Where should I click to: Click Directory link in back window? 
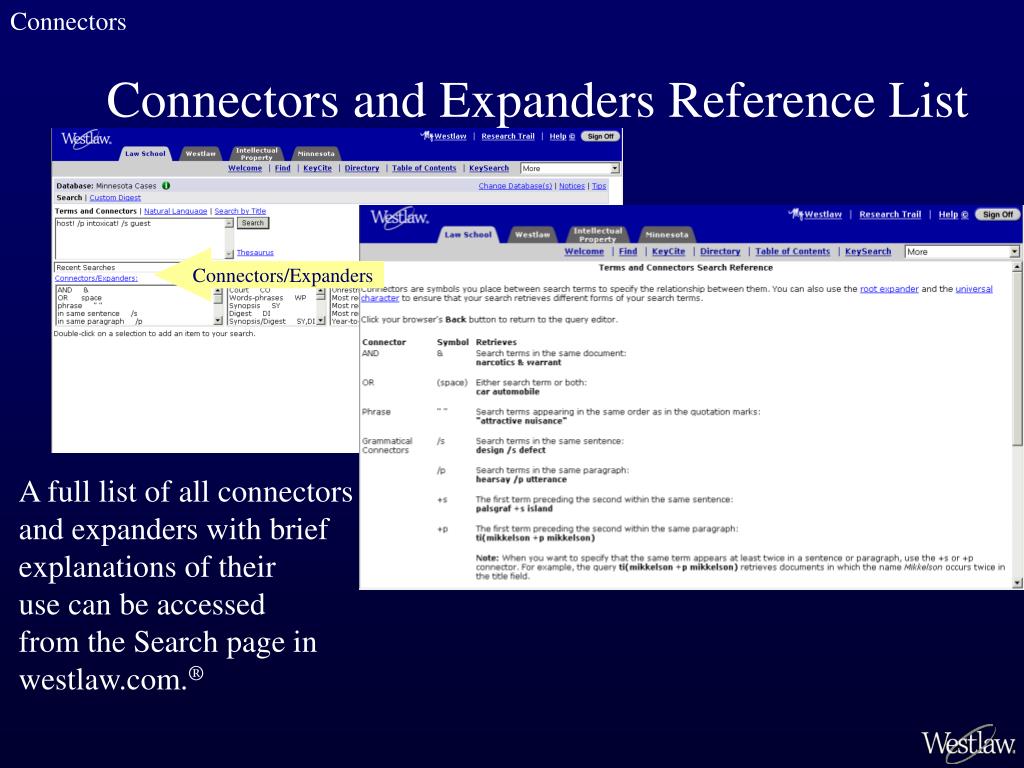click(362, 168)
